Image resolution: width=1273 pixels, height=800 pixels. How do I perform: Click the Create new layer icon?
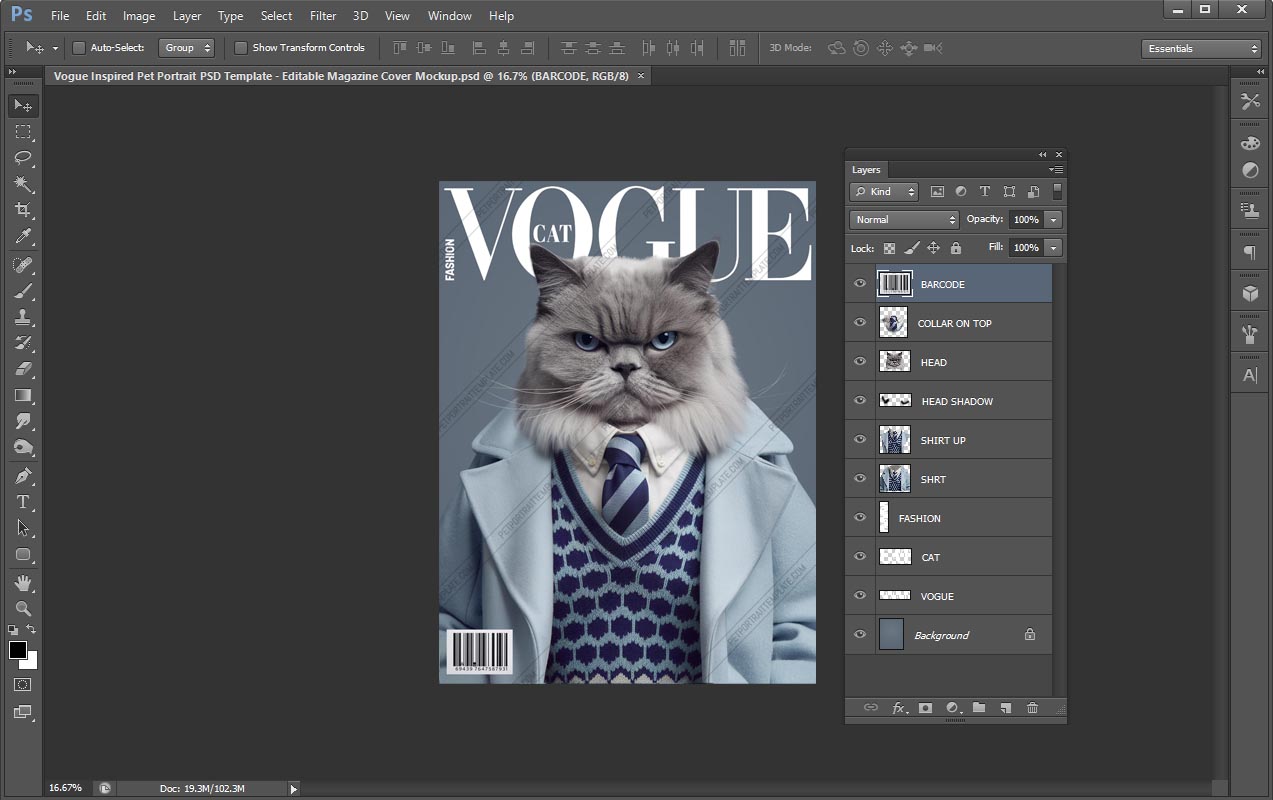(x=1006, y=708)
